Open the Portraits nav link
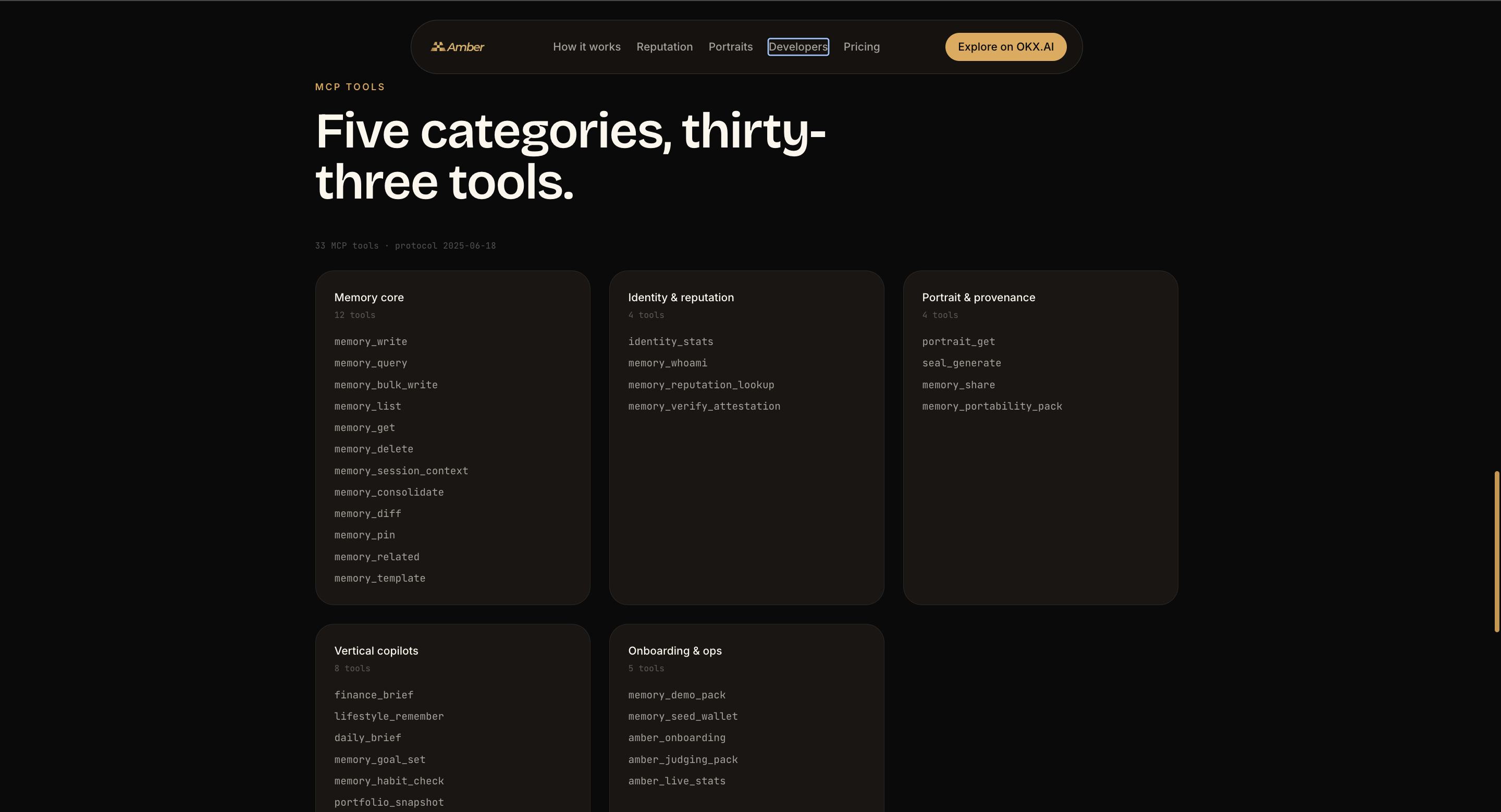This screenshot has width=1501, height=812. click(730, 46)
